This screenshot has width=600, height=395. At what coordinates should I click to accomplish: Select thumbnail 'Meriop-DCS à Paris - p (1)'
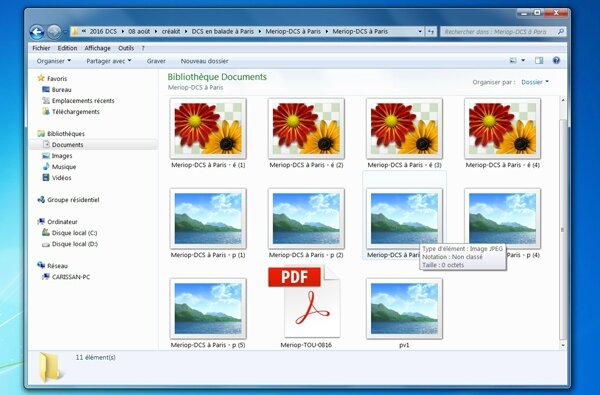[x=208, y=219]
